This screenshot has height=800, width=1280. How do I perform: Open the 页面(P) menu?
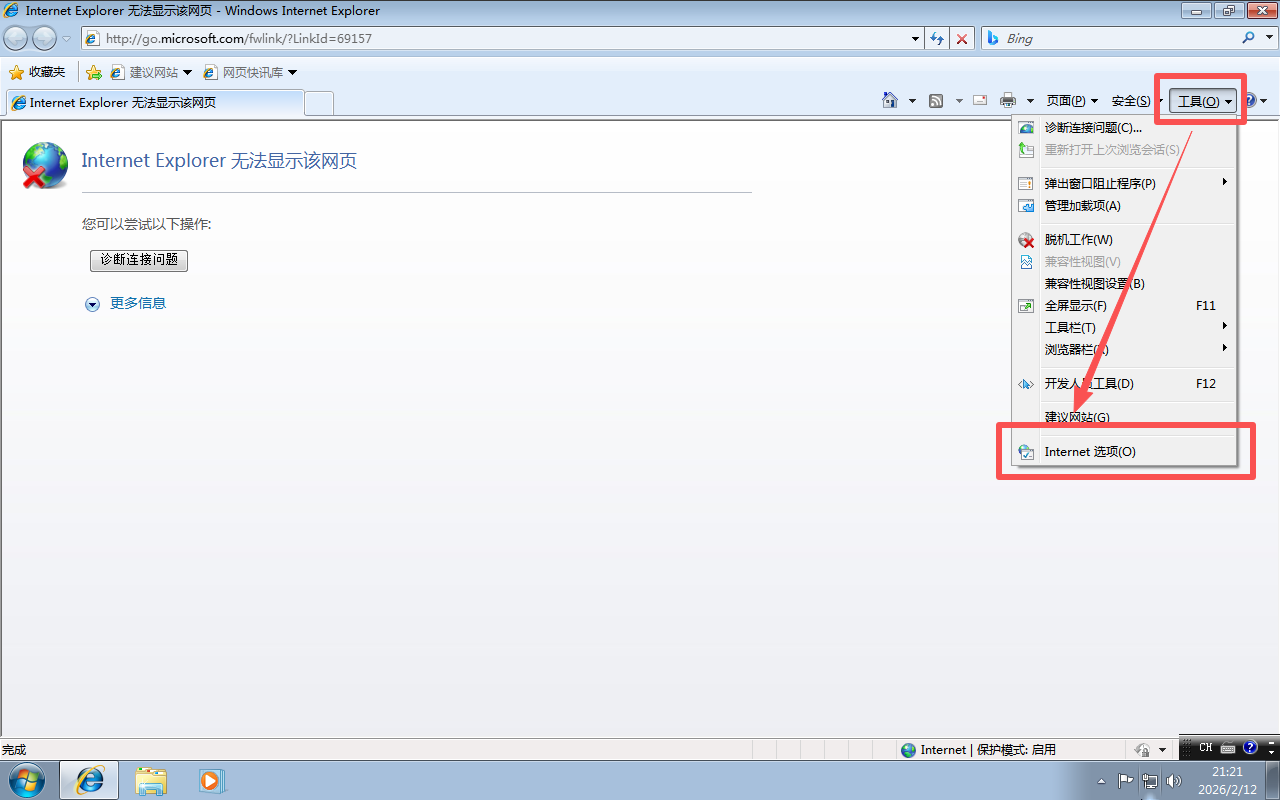click(x=1072, y=101)
